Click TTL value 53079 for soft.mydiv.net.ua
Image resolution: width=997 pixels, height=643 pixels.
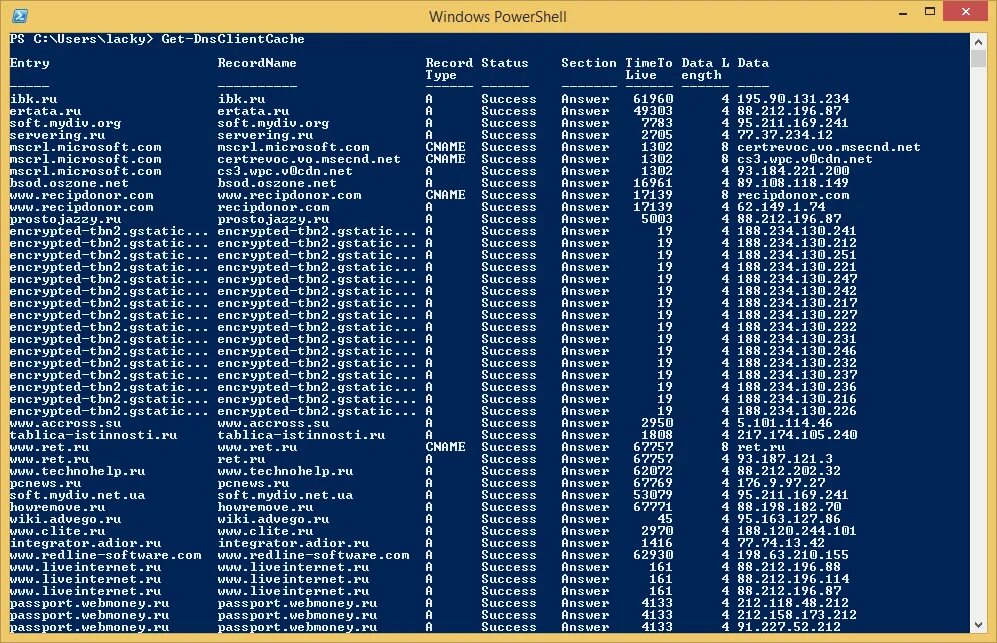point(653,495)
